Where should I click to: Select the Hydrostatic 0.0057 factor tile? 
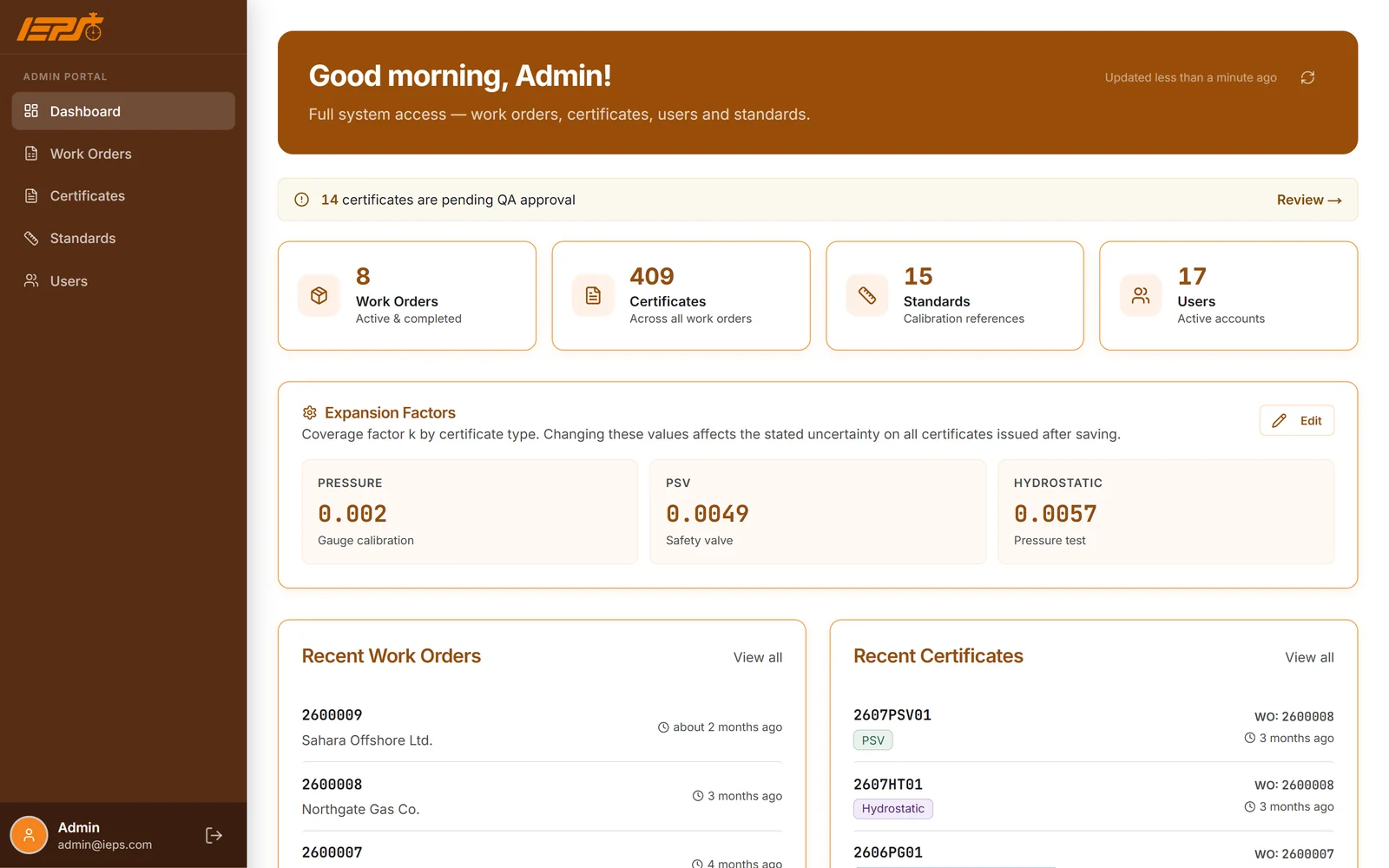pyautogui.click(x=1166, y=512)
